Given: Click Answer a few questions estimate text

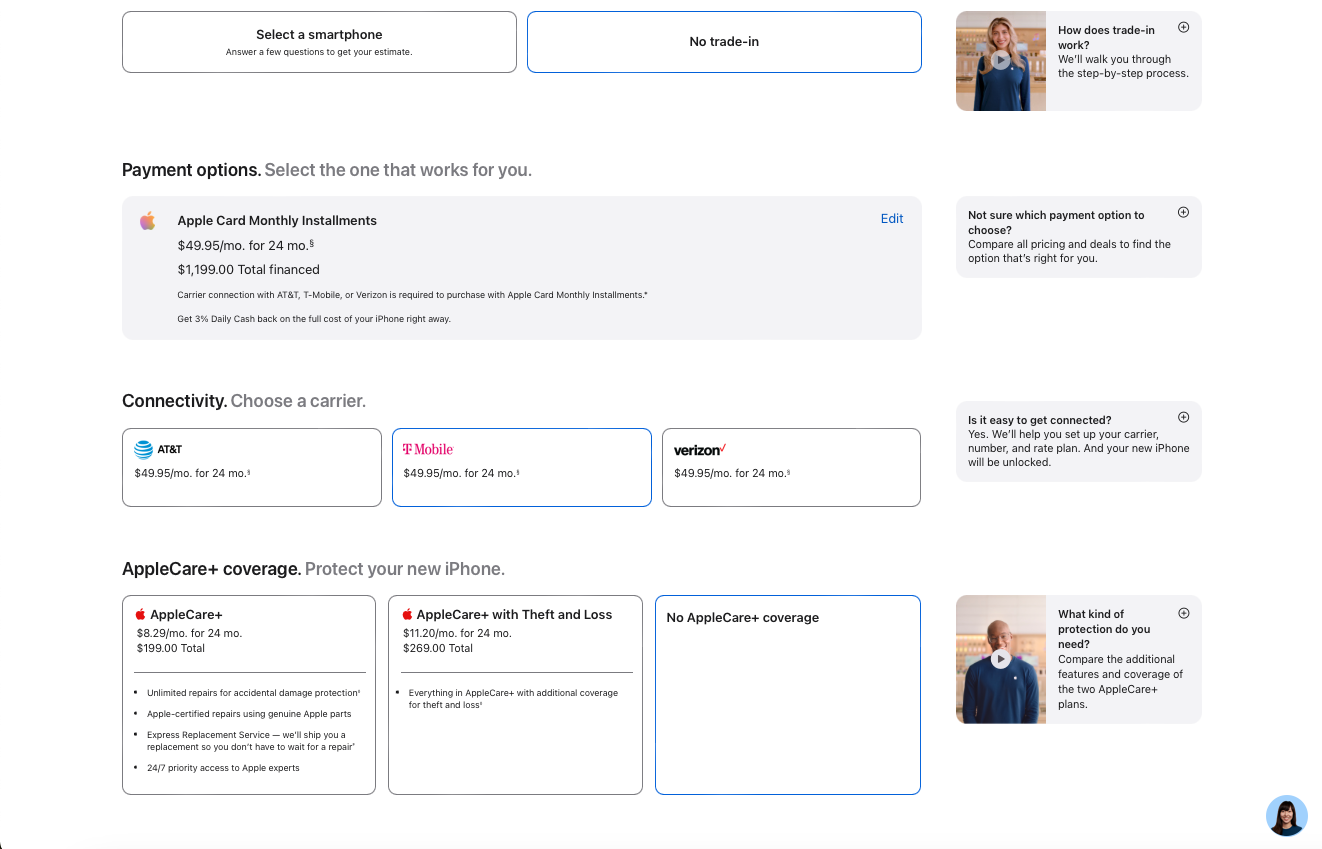Looking at the screenshot, I should 319,52.
